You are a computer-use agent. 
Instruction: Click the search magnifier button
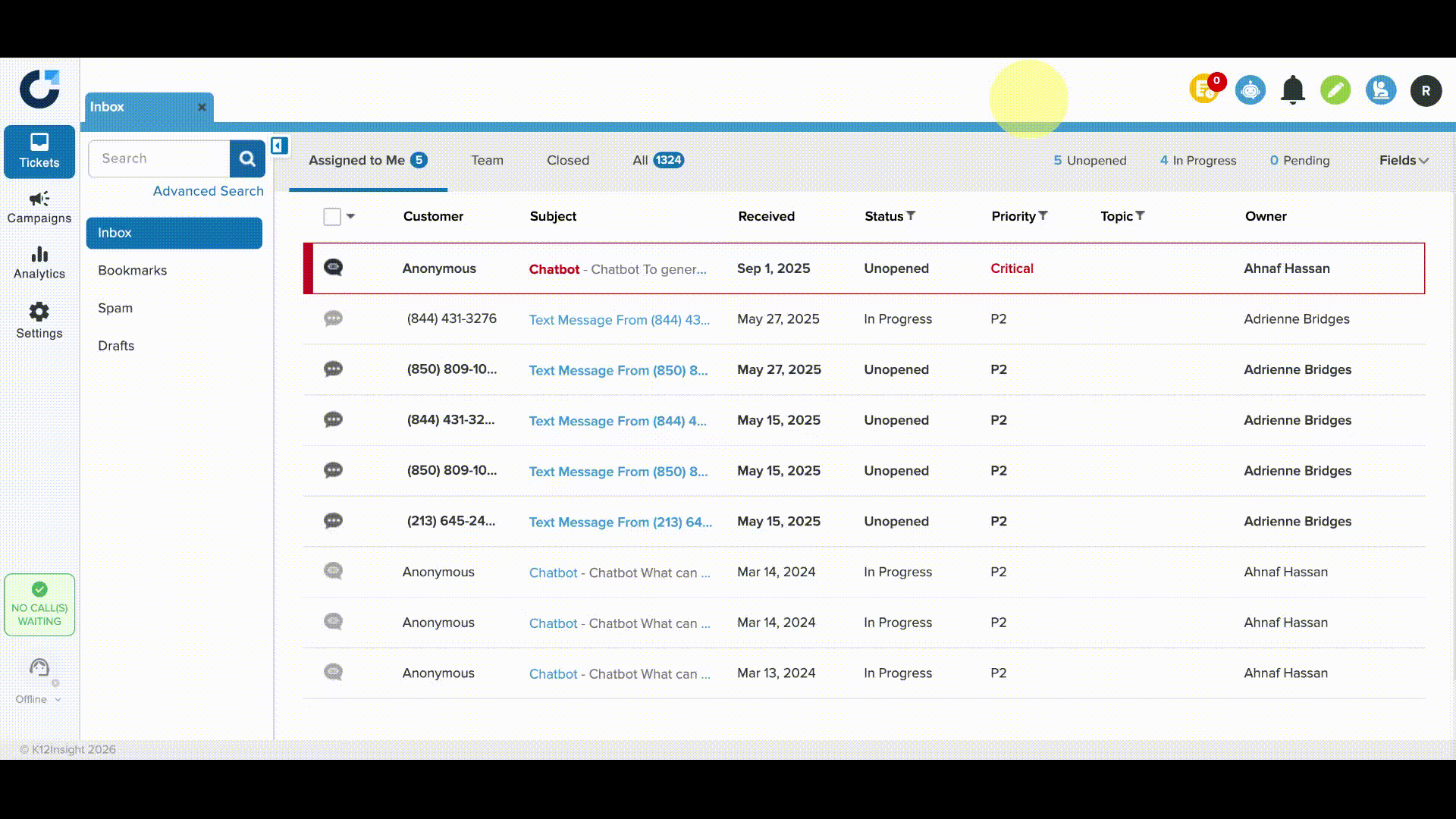(247, 158)
